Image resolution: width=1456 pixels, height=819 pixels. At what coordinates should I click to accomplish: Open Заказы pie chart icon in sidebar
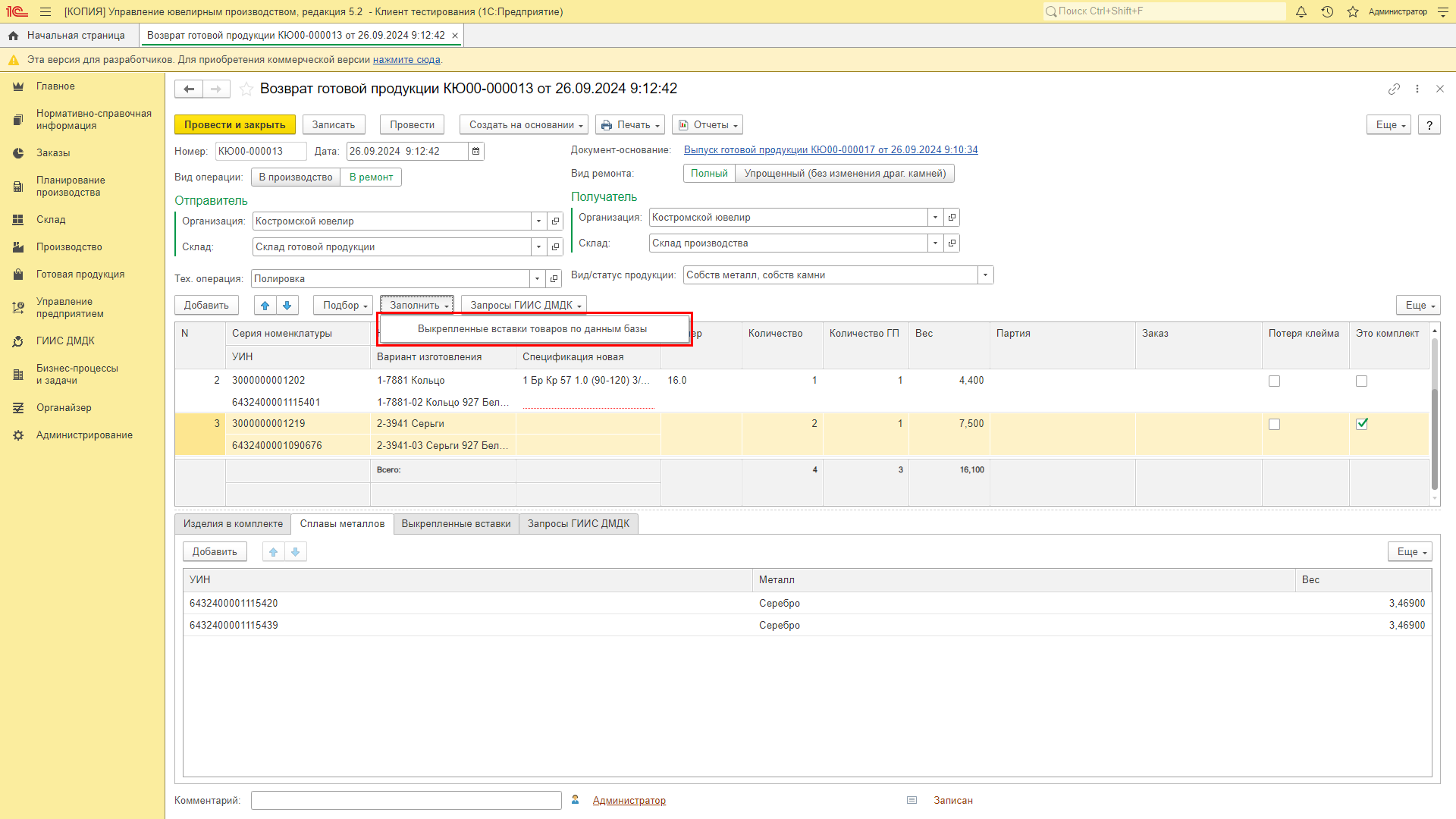pos(18,153)
